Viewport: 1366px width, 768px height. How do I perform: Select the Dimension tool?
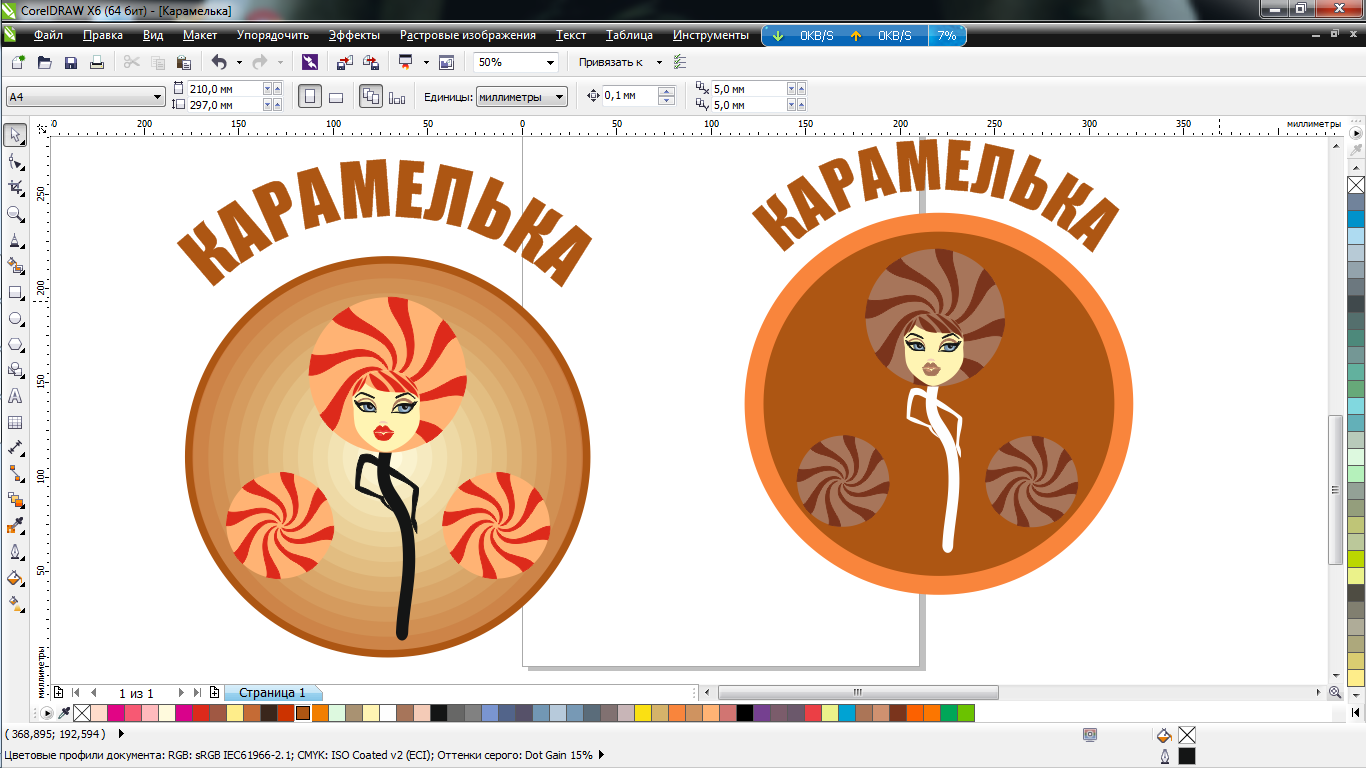click(15, 448)
